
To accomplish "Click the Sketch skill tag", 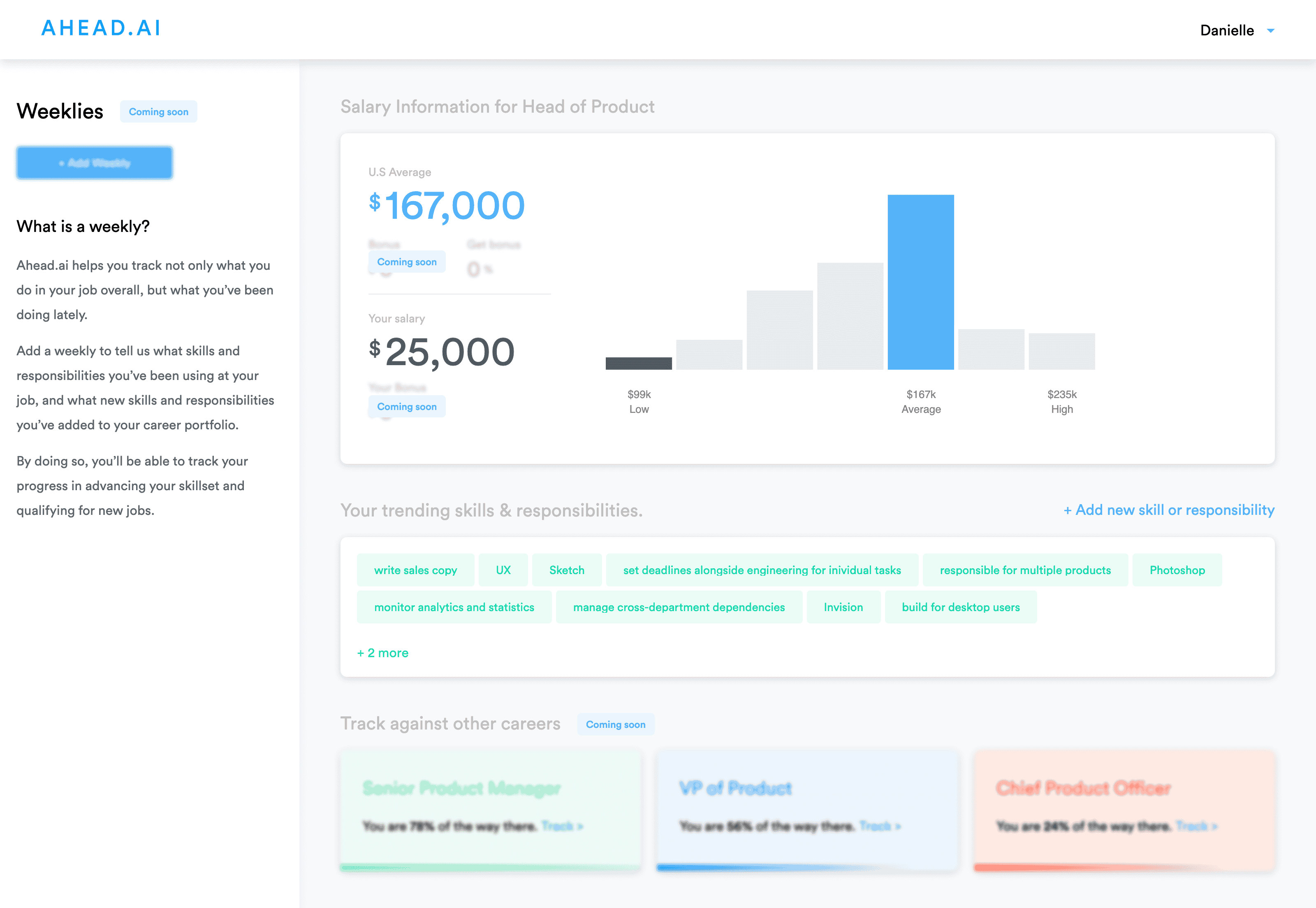I will (567, 570).
